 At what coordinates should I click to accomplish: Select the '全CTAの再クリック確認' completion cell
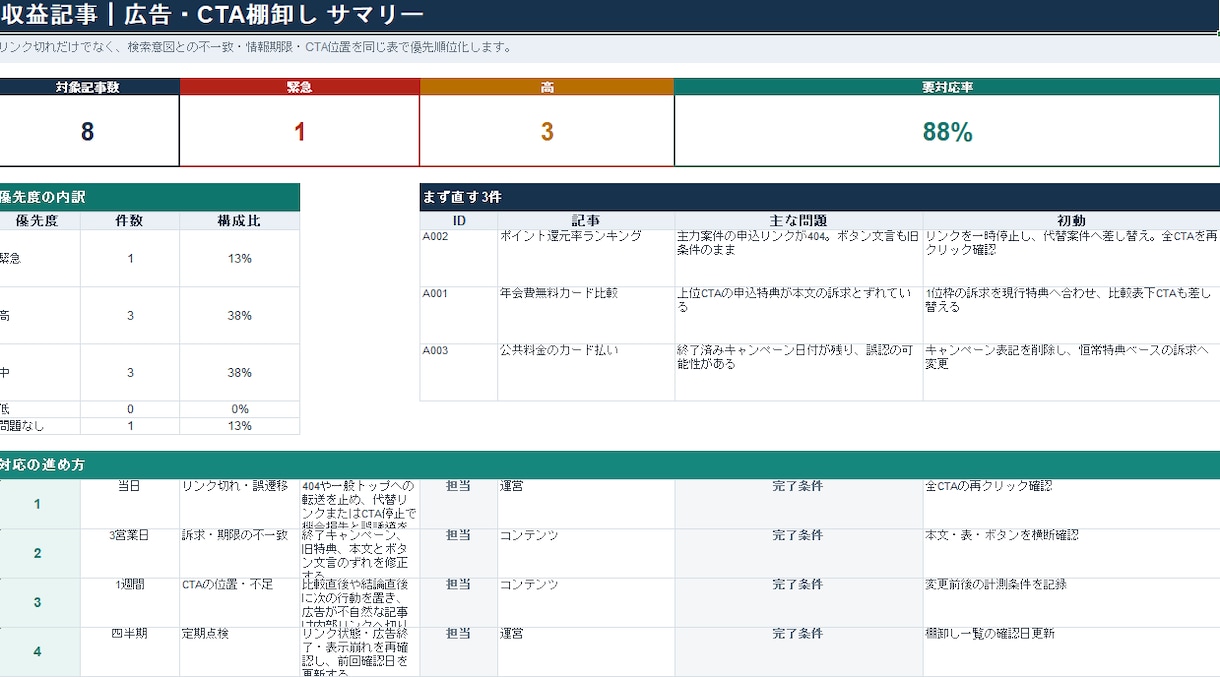click(x=1071, y=504)
